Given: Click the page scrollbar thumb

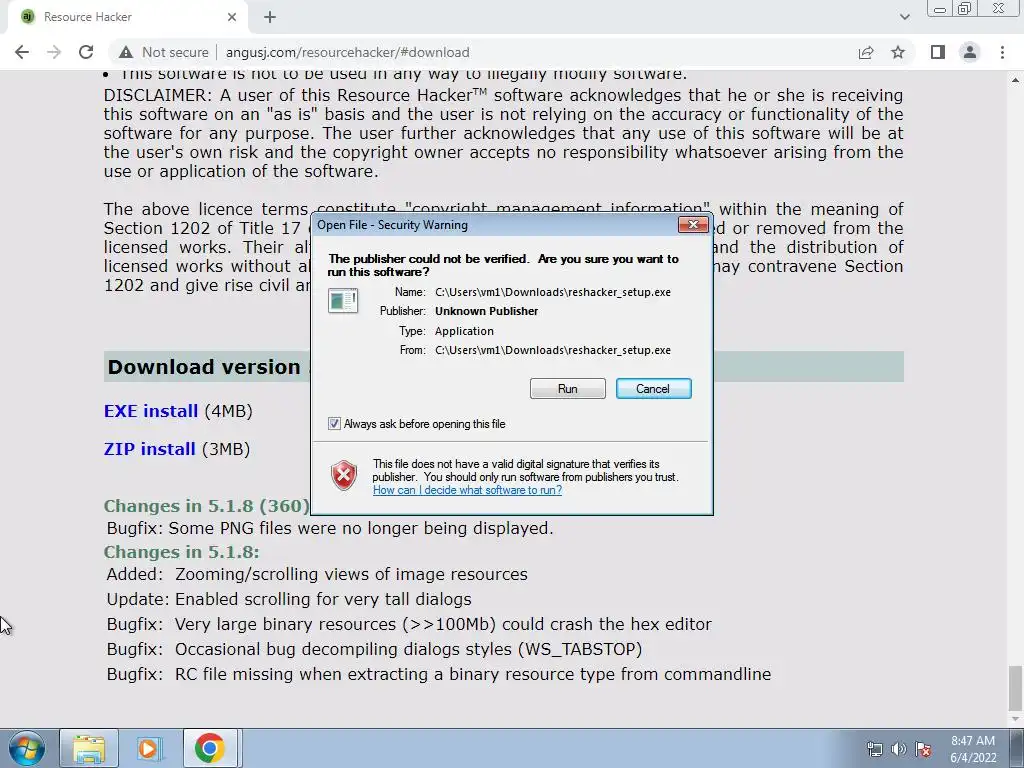Looking at the screenshot, I should [x=1015, y=686].
